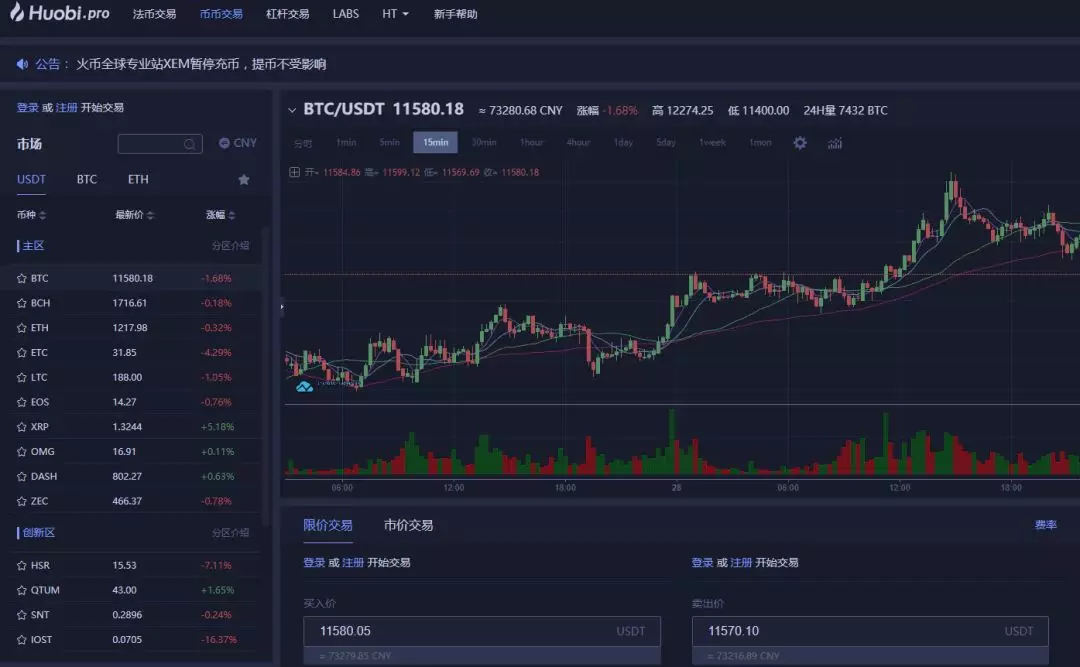Open the favorites star tab in markets

(x=243, y=179)
